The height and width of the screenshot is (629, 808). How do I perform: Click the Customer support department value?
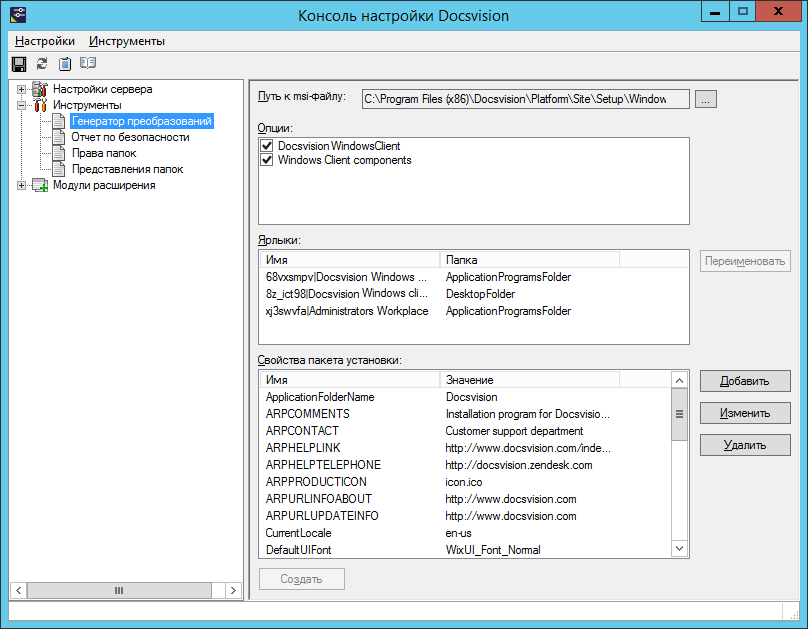click(514, 431)
